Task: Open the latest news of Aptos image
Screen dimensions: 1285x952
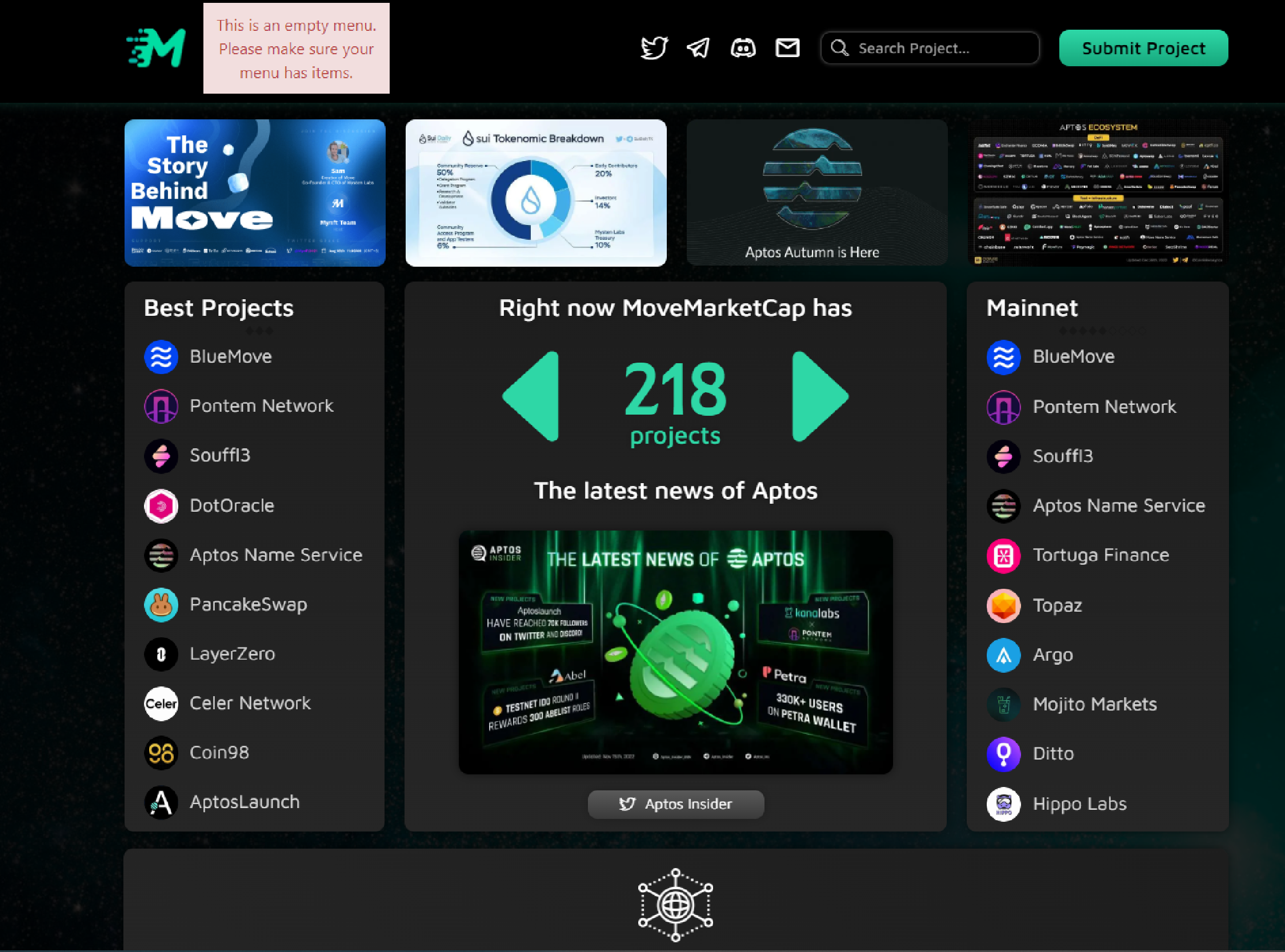Action: 676,652
